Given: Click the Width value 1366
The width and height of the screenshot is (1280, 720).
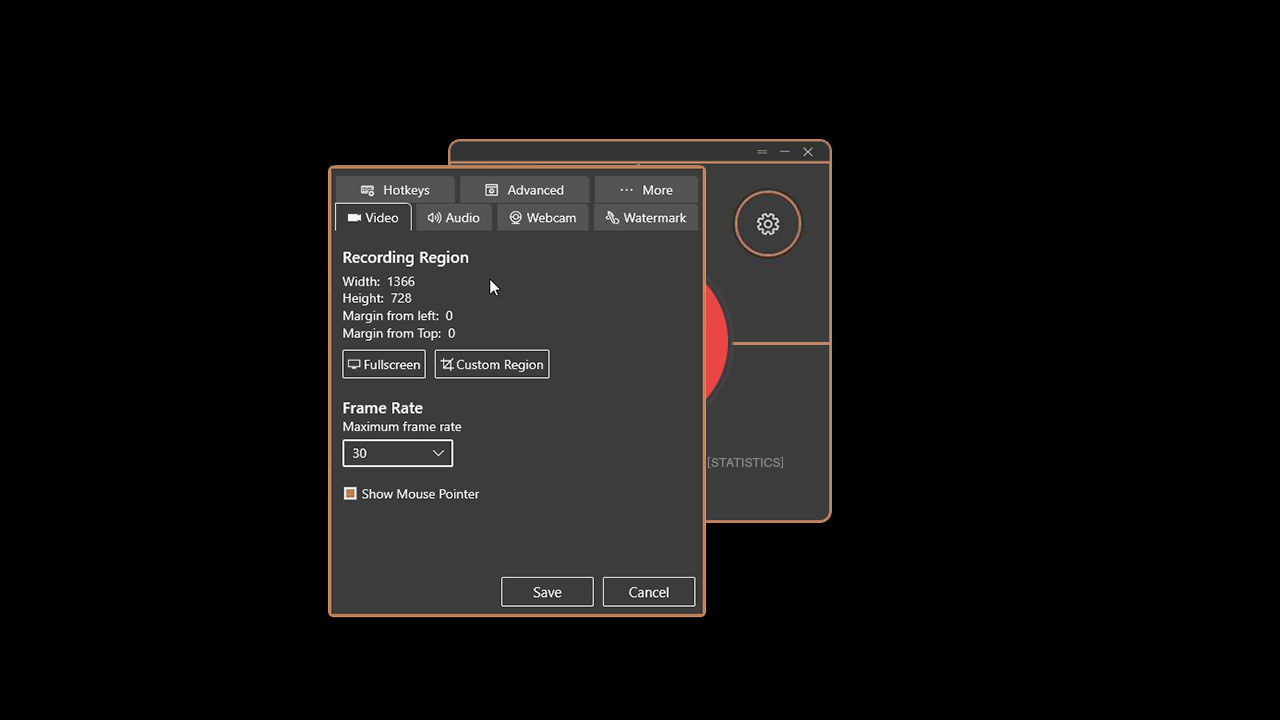Looking at the screenshot, I should coord(401,281).
